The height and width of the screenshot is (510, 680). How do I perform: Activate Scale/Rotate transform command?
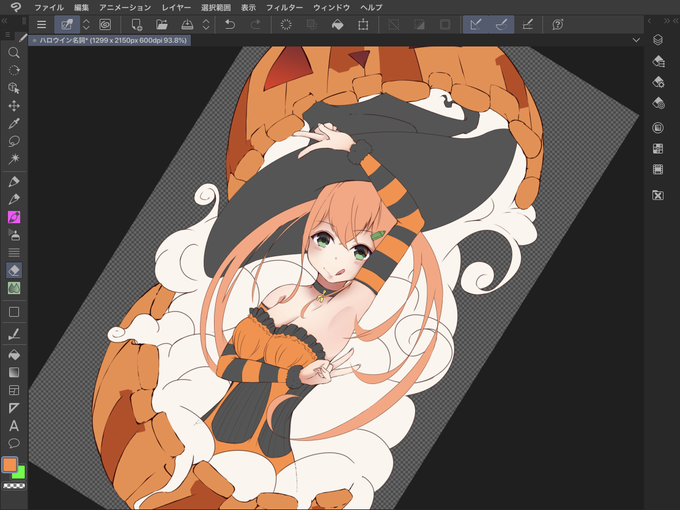click(363, 25)
